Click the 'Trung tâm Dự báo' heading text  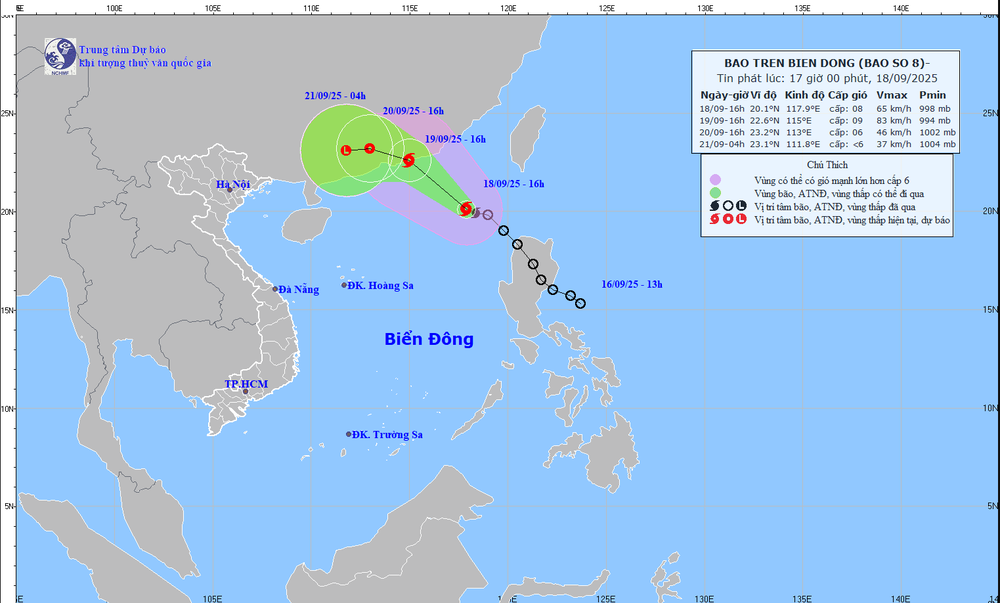pos(122,50)
